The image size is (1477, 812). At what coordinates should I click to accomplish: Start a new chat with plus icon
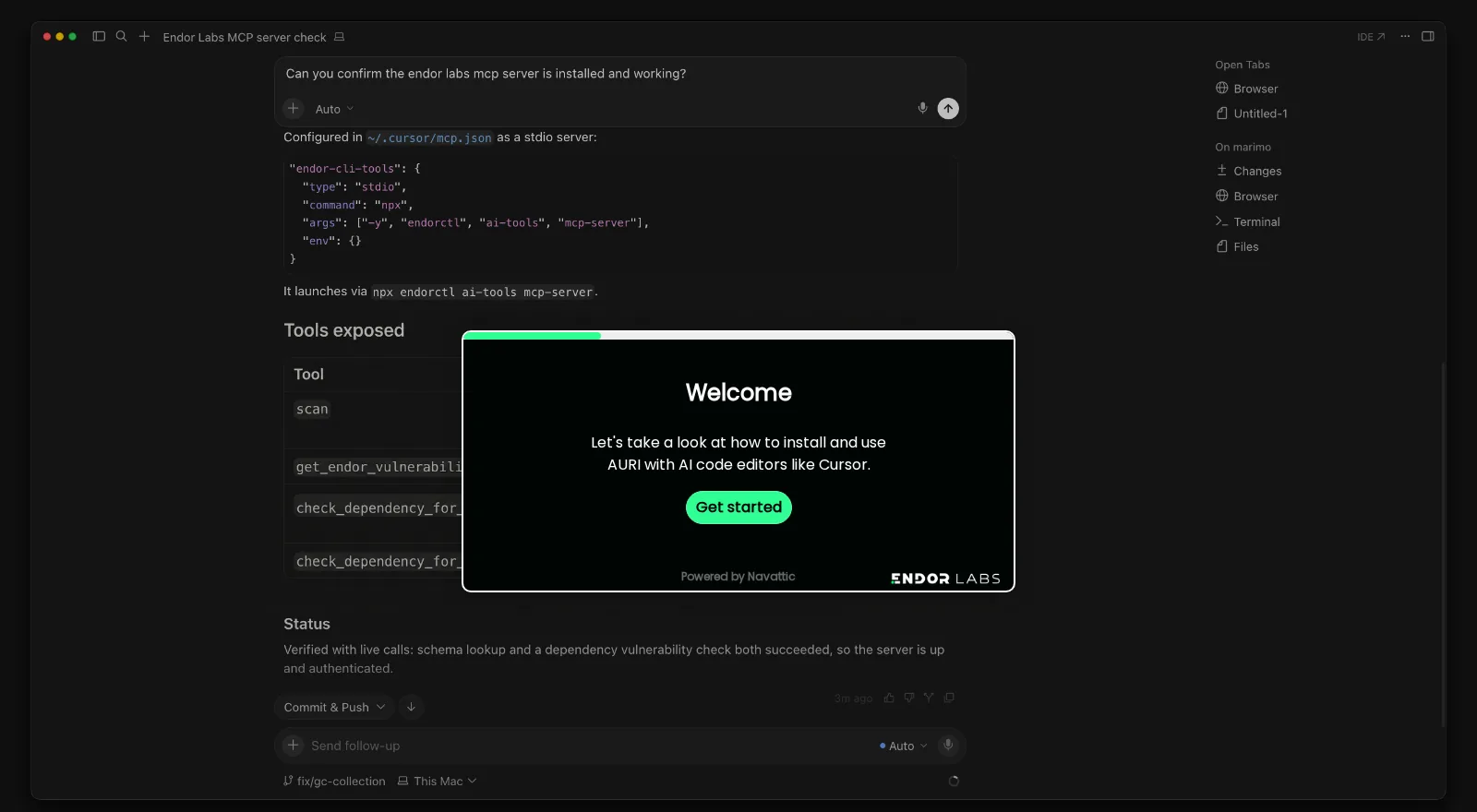point(144,37)
